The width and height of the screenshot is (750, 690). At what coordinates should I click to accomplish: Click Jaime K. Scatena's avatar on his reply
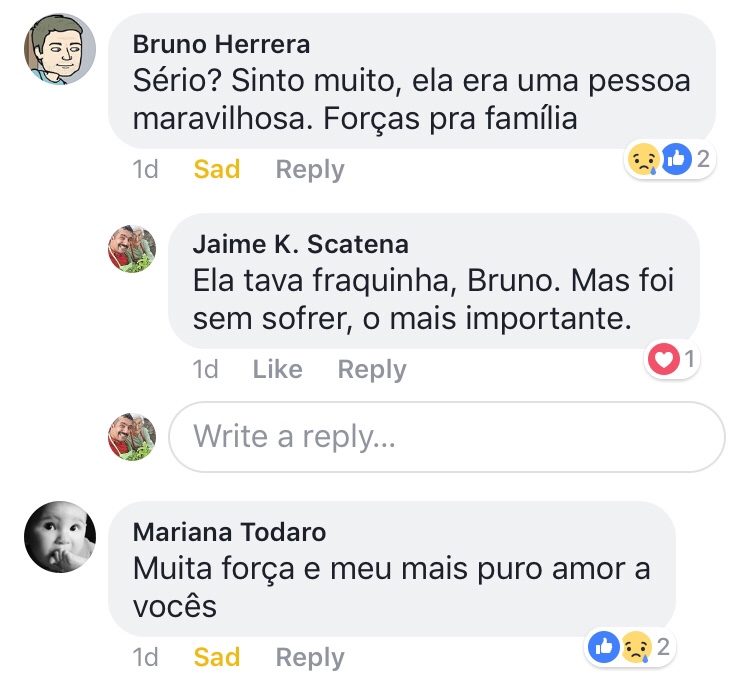pos(132,249)
